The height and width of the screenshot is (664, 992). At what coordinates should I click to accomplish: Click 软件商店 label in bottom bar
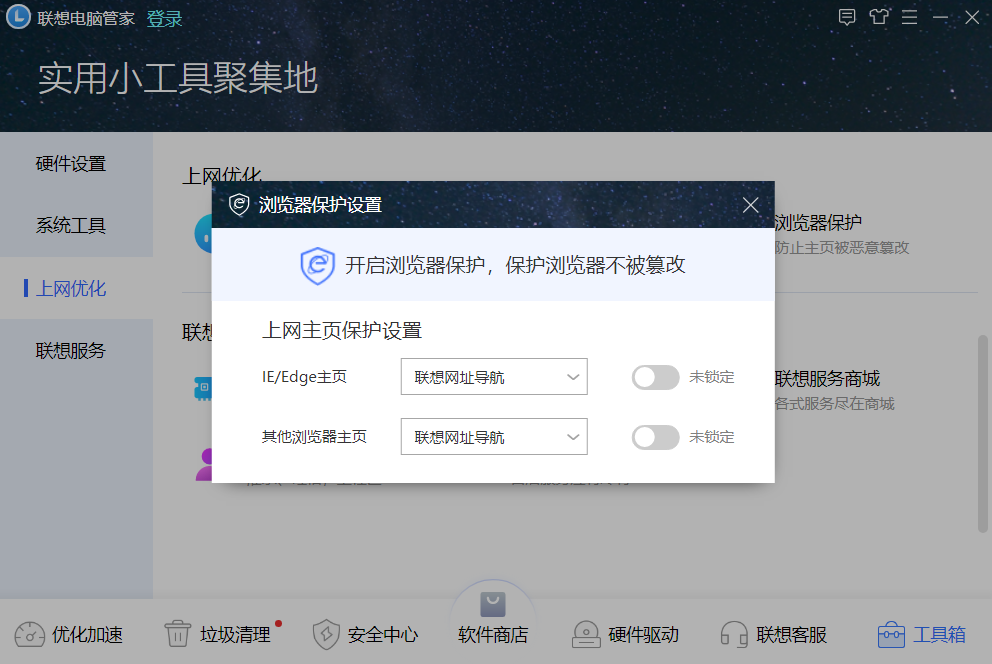493,635
